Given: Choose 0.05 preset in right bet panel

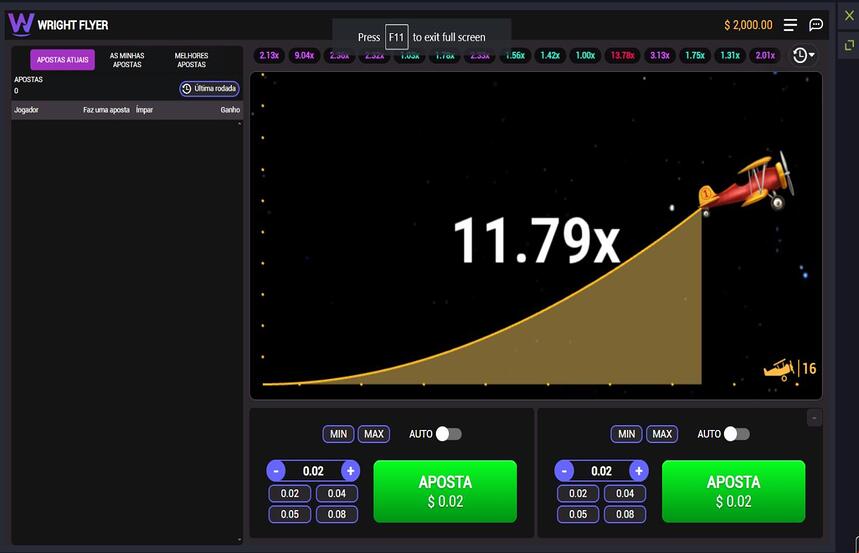Looking at the screenshot, I should tap(578, 514).
